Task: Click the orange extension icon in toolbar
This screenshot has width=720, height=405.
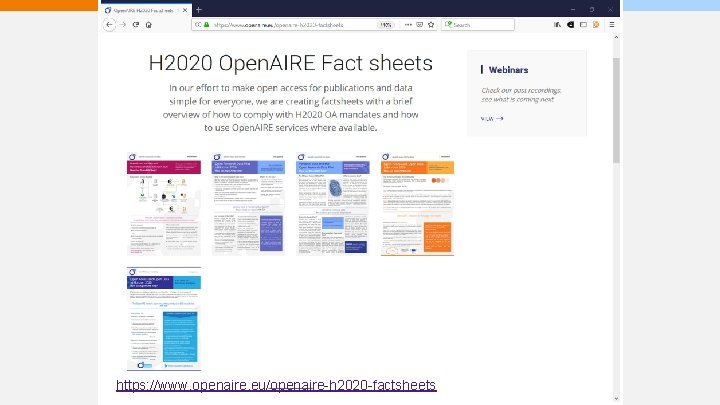Action: click(596, 25)
